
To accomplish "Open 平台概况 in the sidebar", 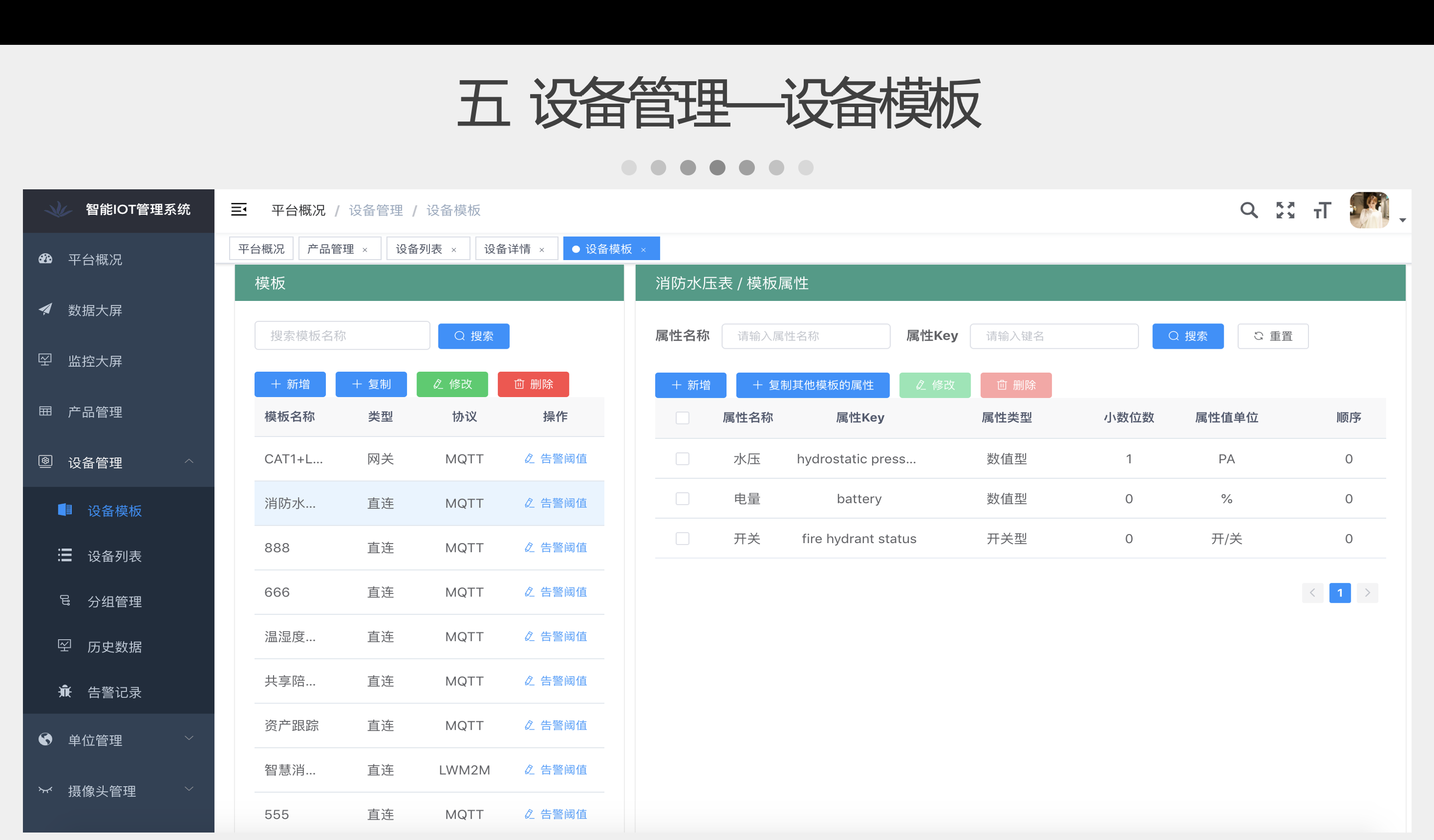I will (x=119, y=260).
